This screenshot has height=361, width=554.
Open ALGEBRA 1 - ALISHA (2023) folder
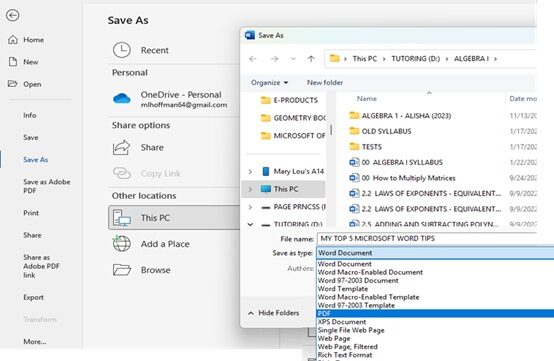(400, 116)
